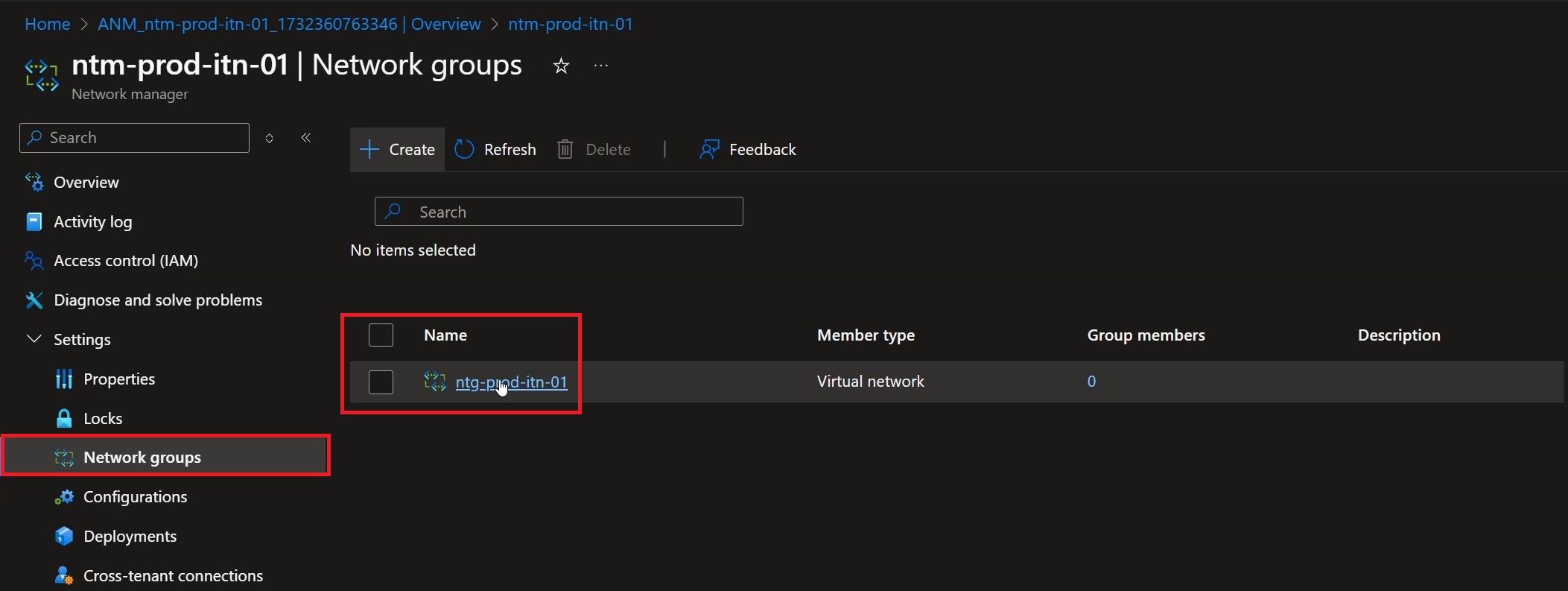
Task: Click the Deployments cube icon
Action: pos(64,537)
